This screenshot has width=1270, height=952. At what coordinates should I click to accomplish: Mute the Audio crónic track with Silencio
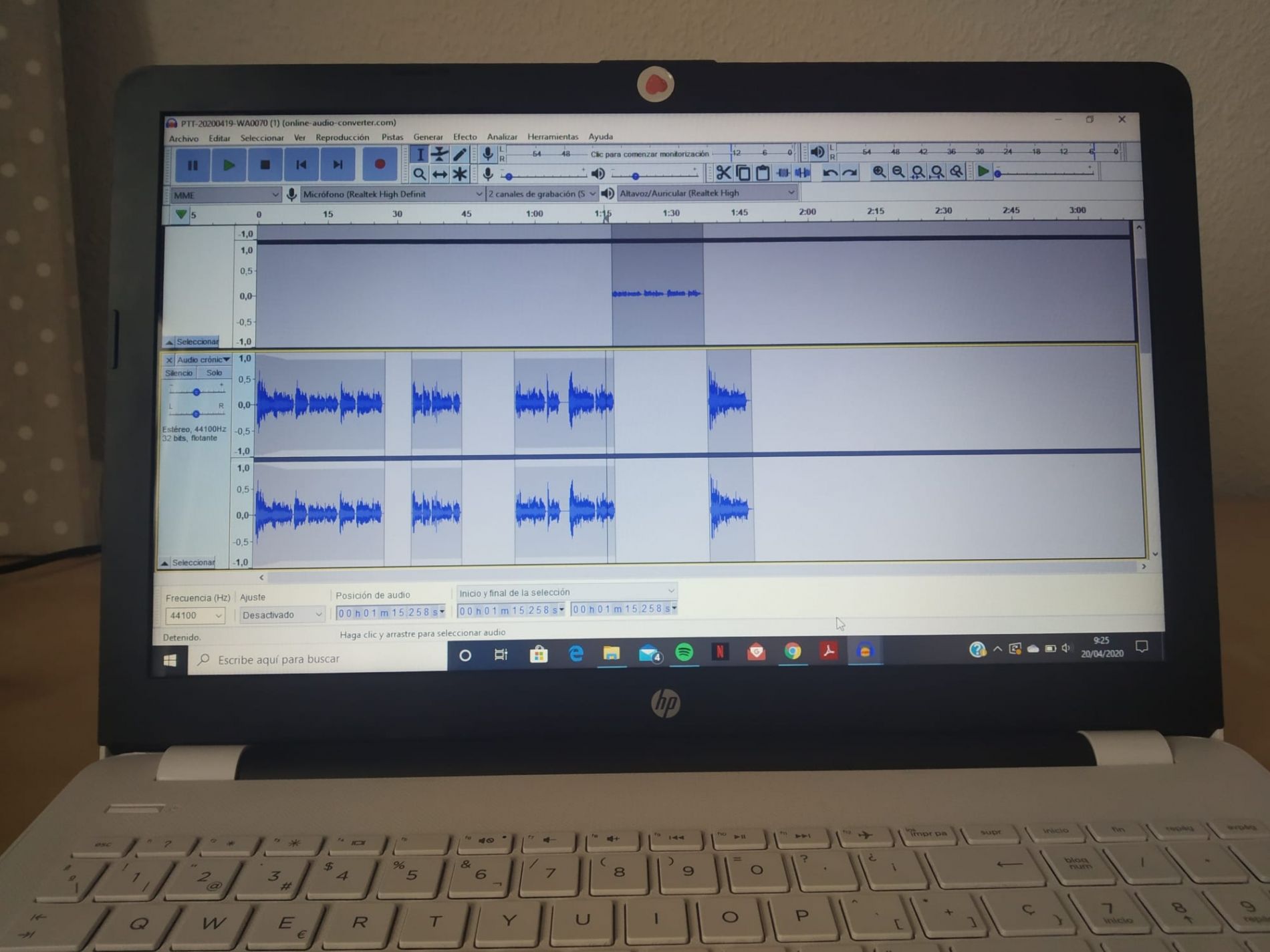tap(179, 373)
